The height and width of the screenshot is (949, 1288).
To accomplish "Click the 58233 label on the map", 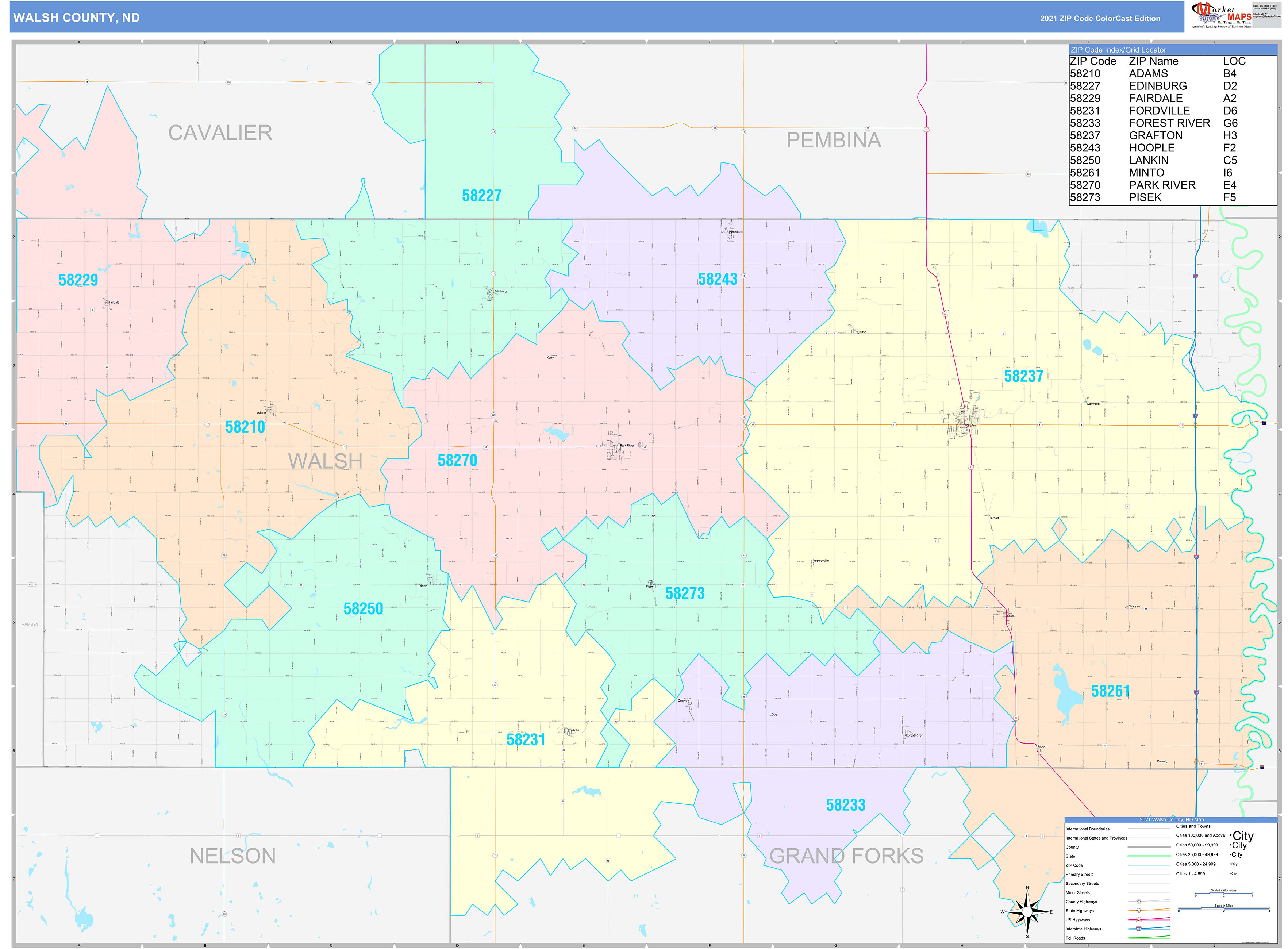I will [x=846, y=805].
